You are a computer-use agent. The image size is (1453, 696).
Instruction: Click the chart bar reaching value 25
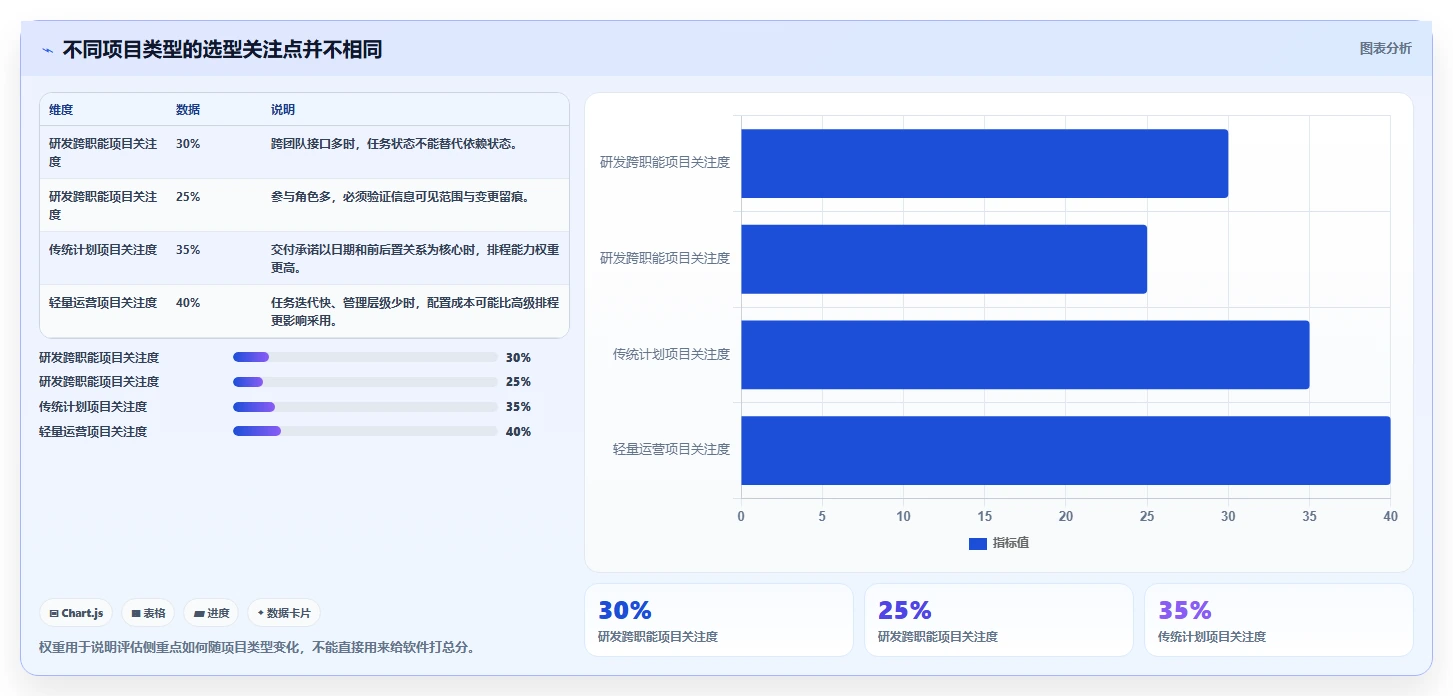(x=944, y=259)
